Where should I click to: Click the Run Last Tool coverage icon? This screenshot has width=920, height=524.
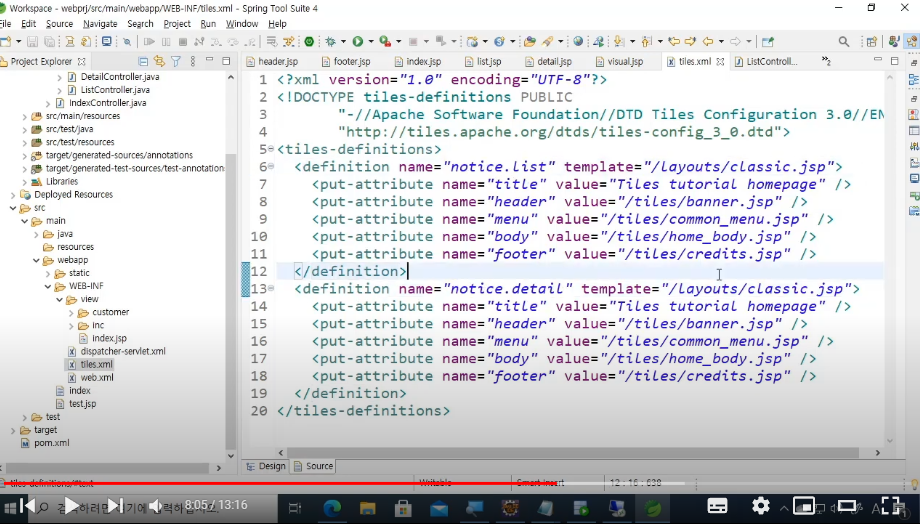click(x=385, y=42)
